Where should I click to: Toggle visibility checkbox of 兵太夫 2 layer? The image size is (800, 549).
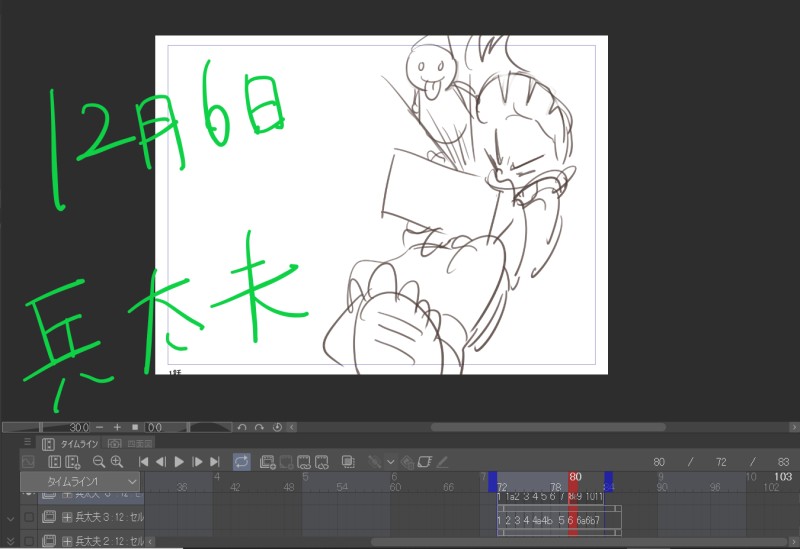(x=29, y=540)
